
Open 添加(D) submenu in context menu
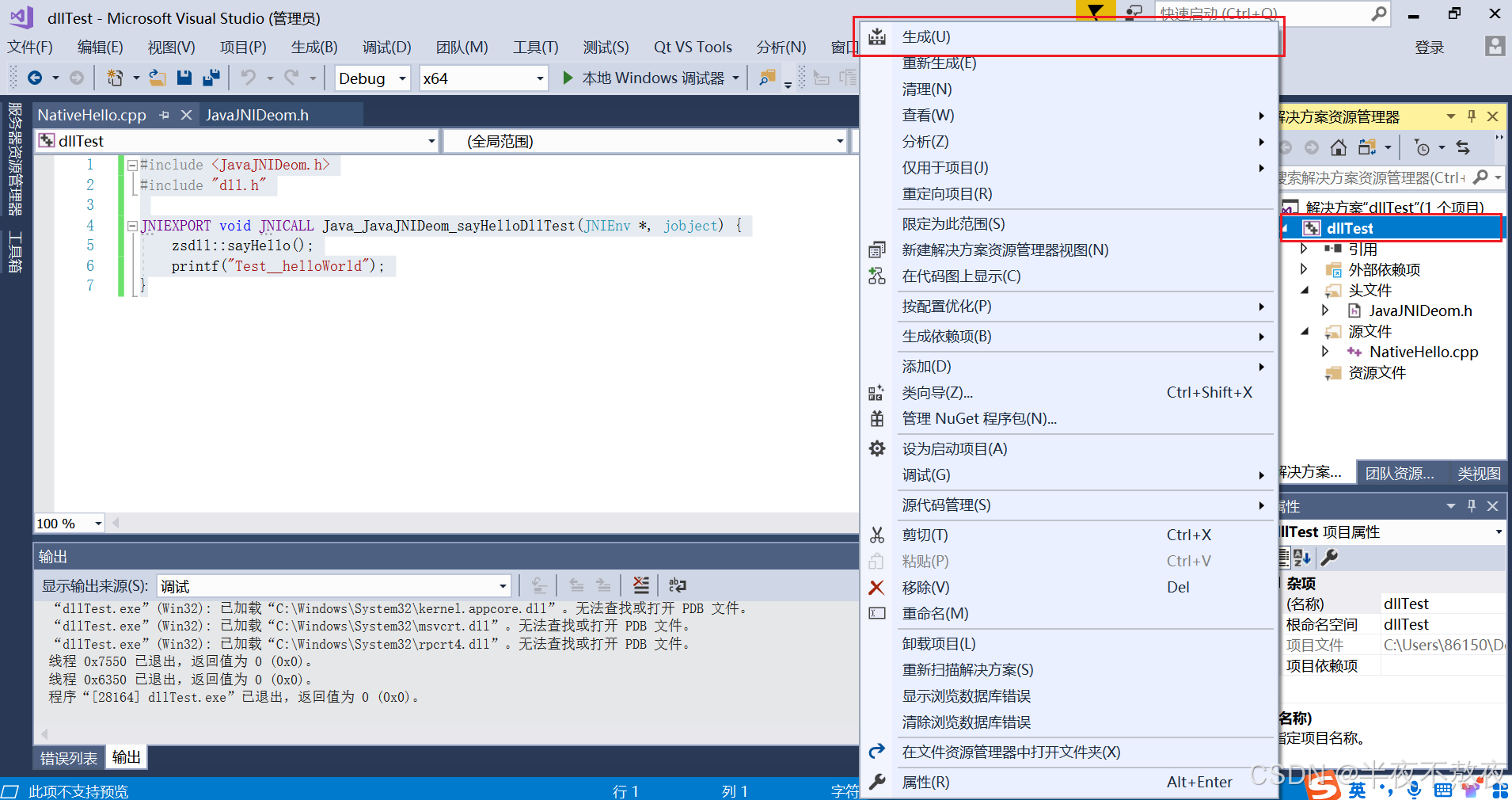click(x=1069, y=366)
